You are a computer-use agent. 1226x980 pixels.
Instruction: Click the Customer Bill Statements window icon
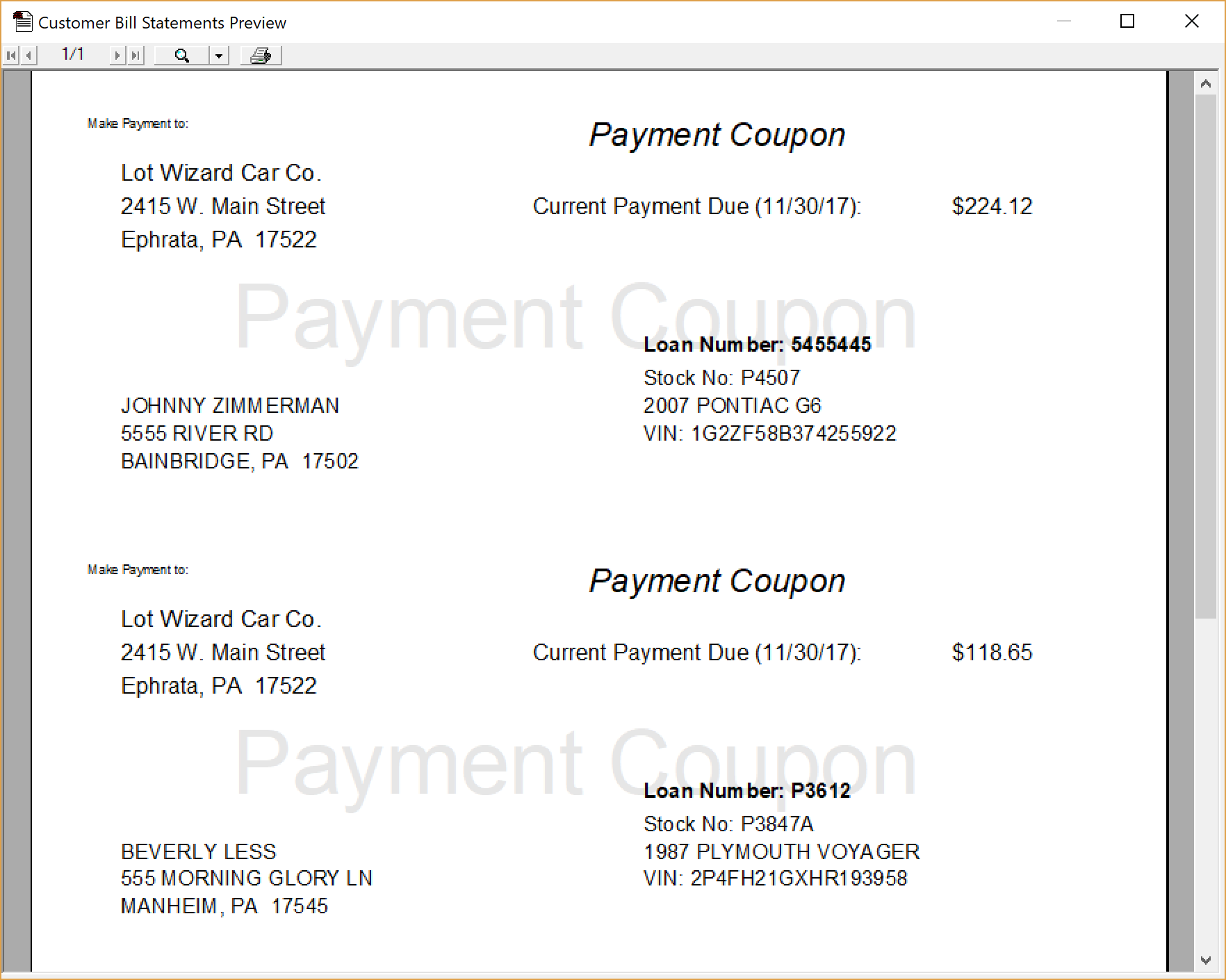23,22
